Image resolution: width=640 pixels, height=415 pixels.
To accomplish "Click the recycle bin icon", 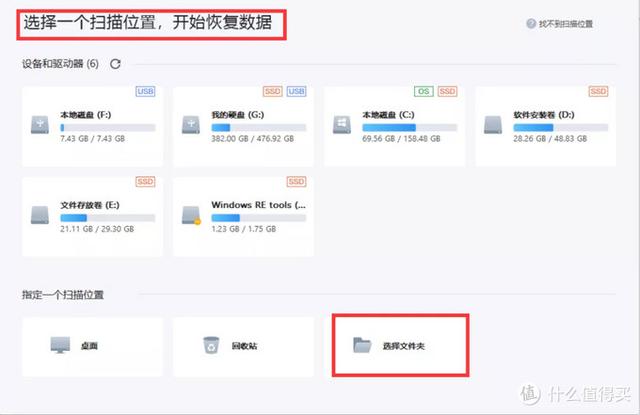I will pos(211,345).
